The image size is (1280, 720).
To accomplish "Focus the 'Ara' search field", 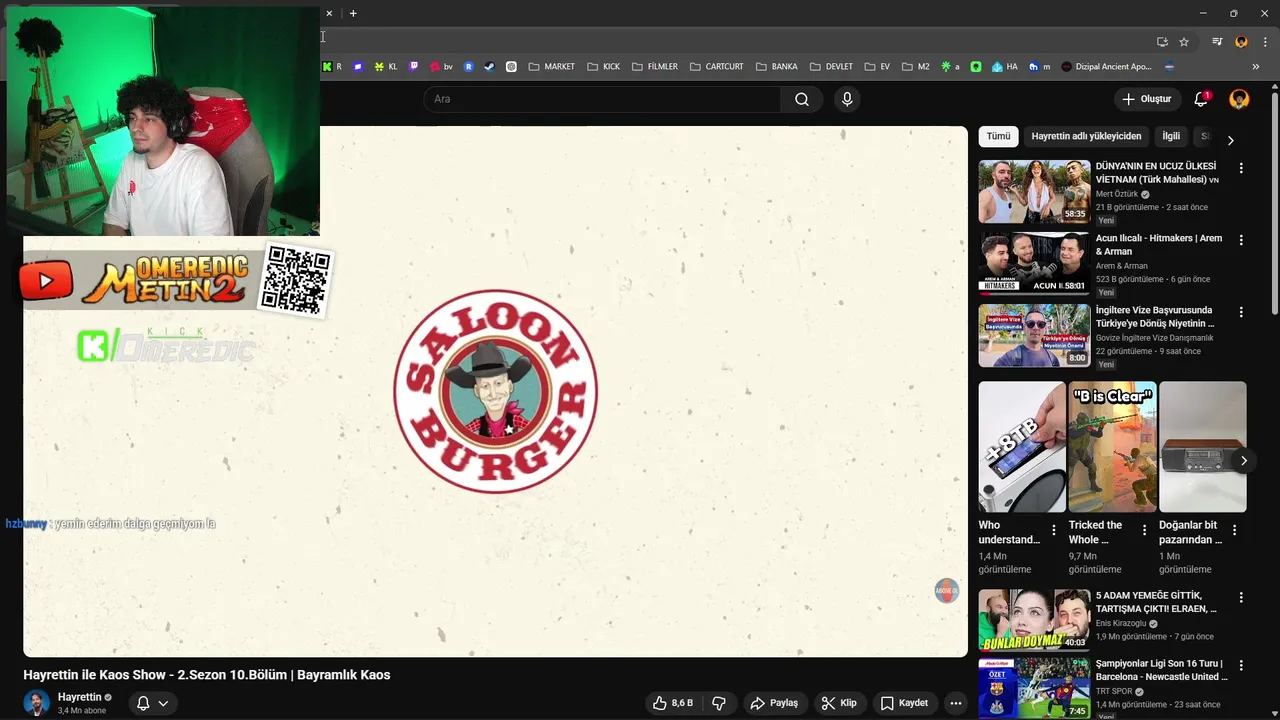I will click(602, 99).
